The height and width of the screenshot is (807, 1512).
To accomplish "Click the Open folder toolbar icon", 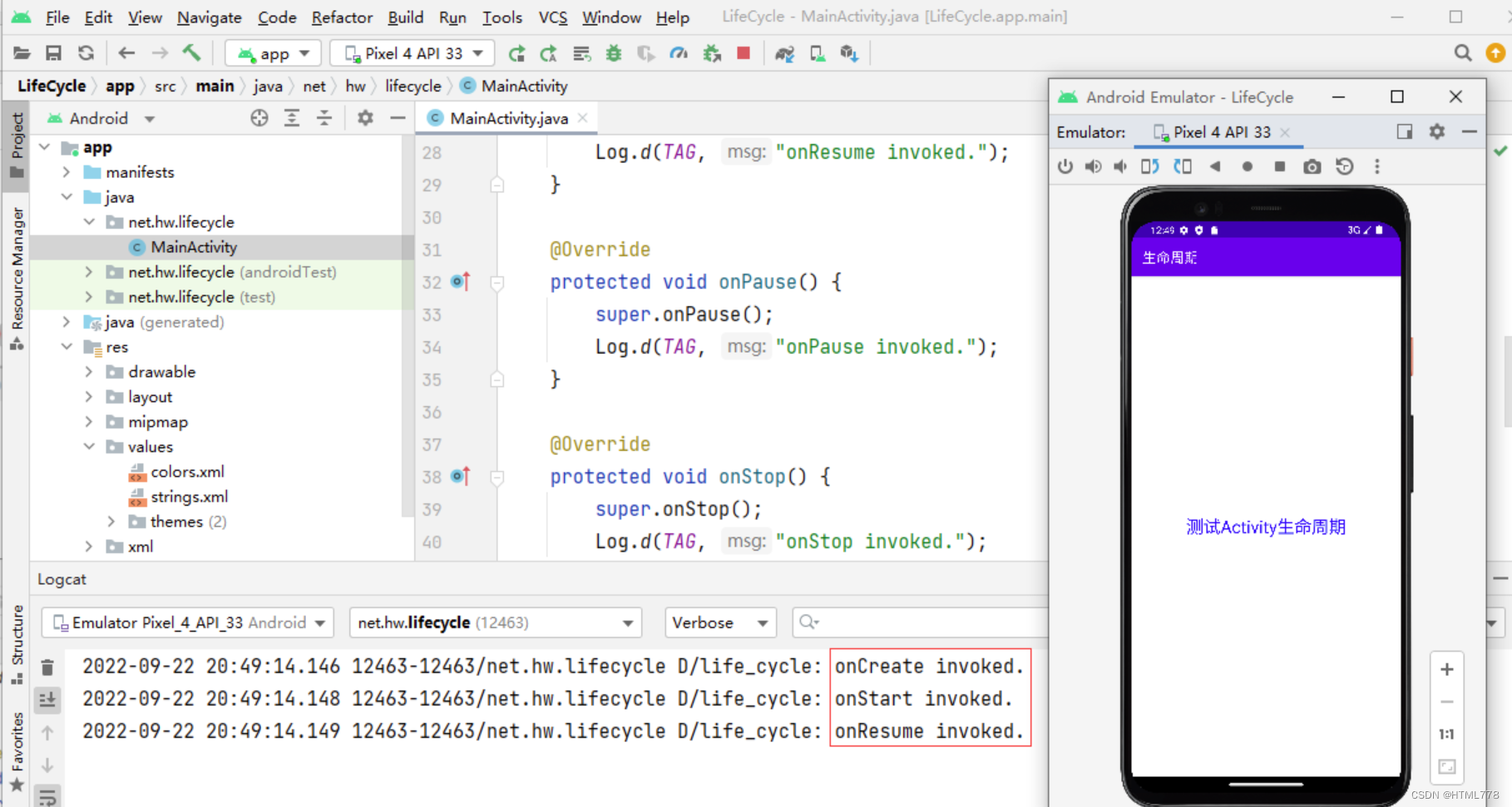I will click(x=22, y=53).
